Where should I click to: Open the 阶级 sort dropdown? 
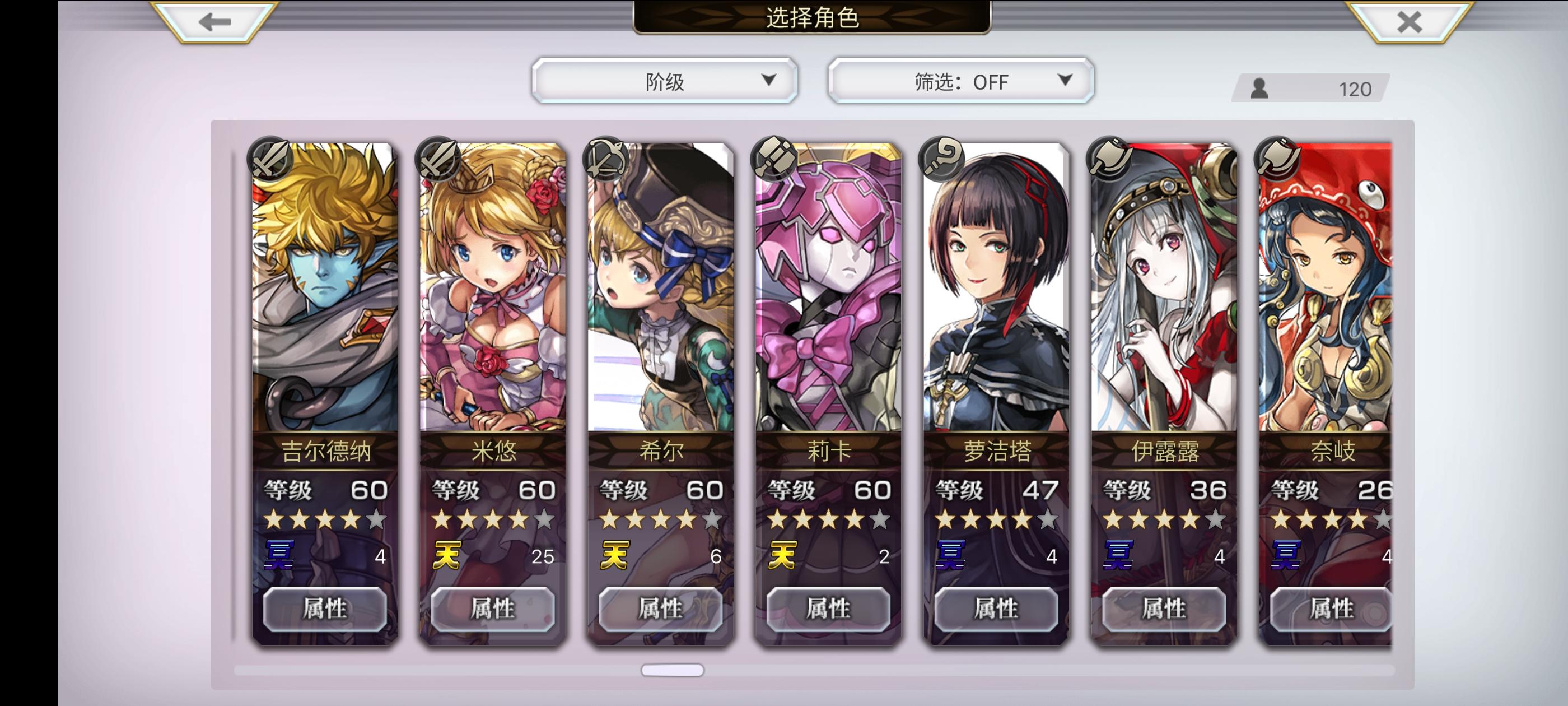[664, 81]
